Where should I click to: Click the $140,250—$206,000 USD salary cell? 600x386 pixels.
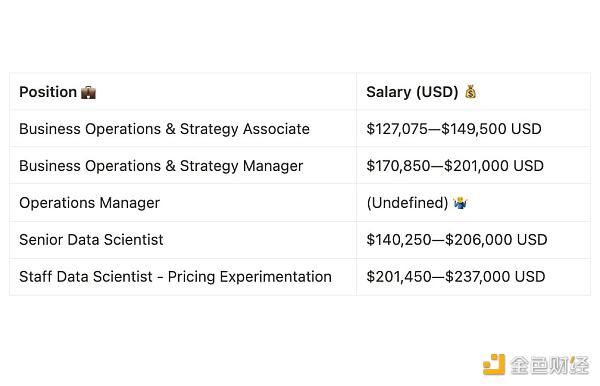(457, 240)
